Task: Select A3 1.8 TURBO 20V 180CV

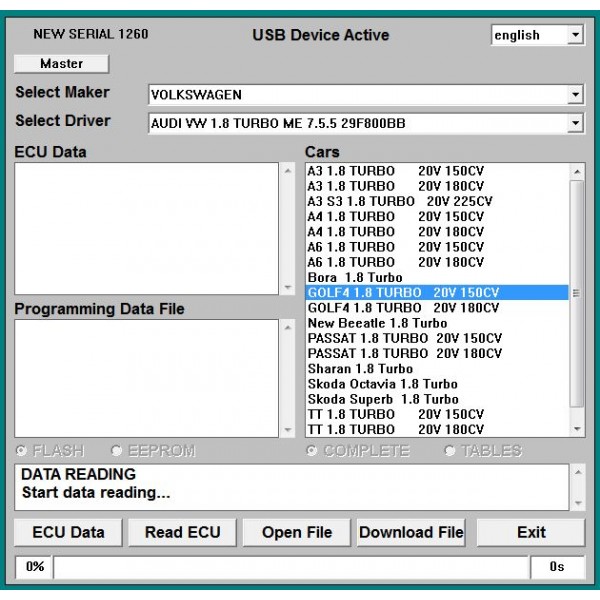Action: tap(437, 186)
